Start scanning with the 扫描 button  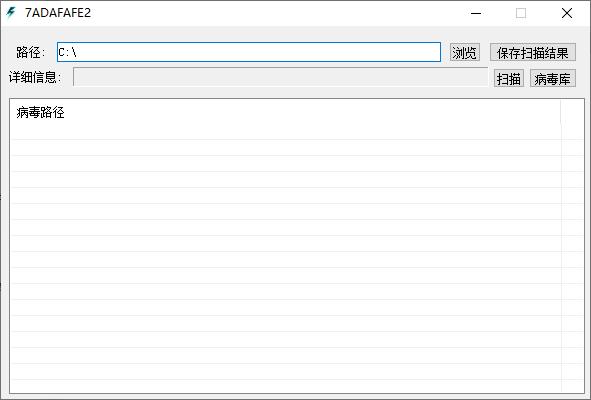(509, 78)
